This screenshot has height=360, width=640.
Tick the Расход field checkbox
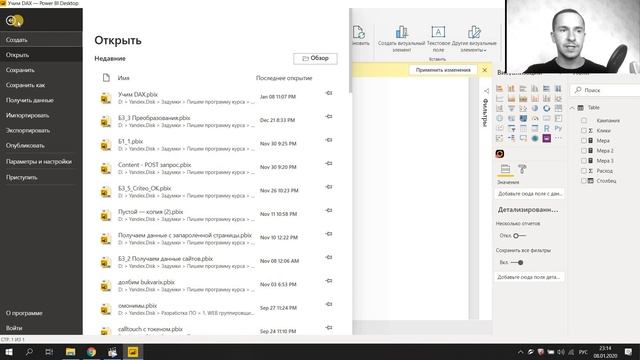pyautogui.click(x=584, y=171)
